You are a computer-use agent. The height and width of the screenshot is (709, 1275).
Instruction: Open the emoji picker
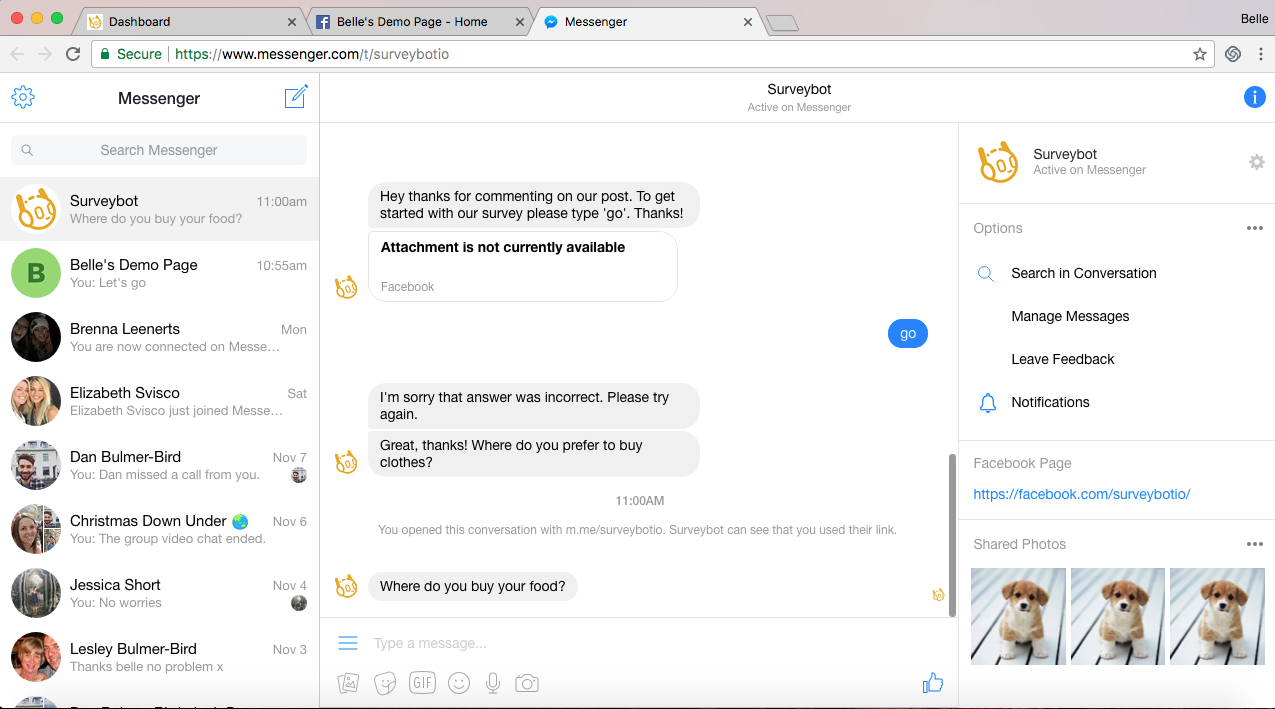click(459, 683)
